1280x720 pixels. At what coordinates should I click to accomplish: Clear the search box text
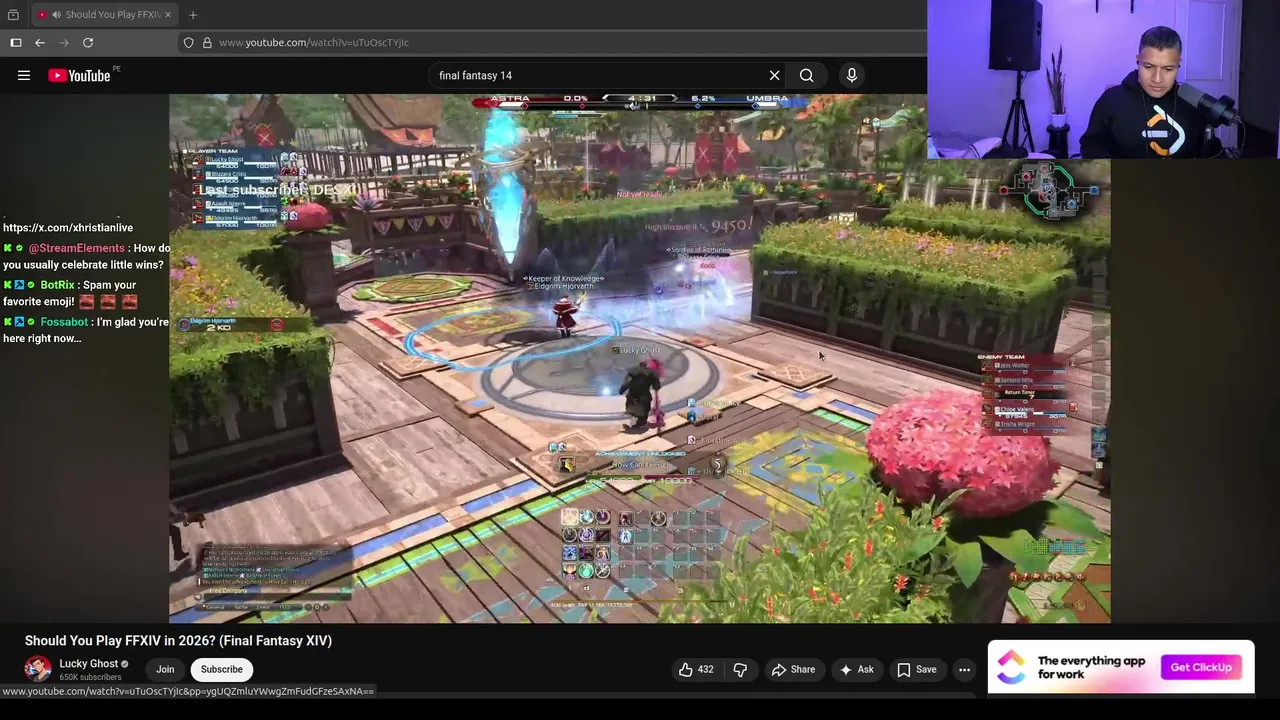[x=774, y=75]
